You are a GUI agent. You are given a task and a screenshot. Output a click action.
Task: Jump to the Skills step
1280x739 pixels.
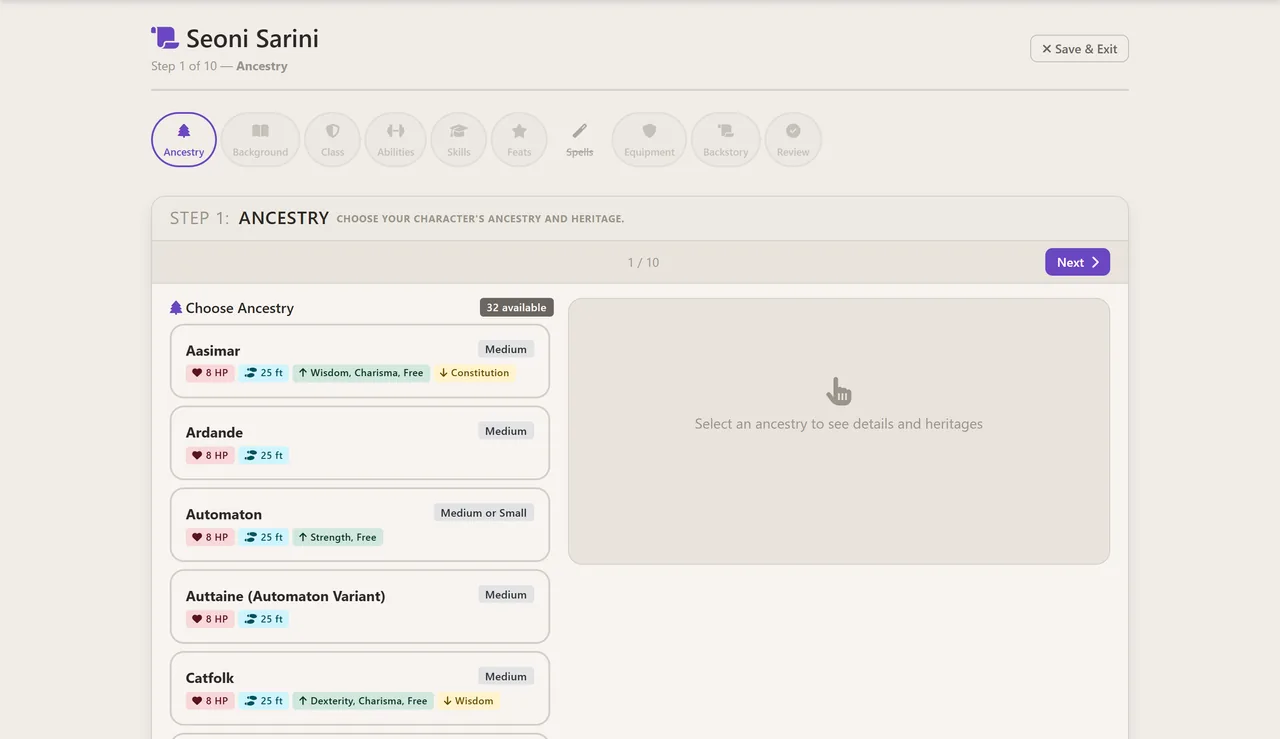tap(459, 139)
